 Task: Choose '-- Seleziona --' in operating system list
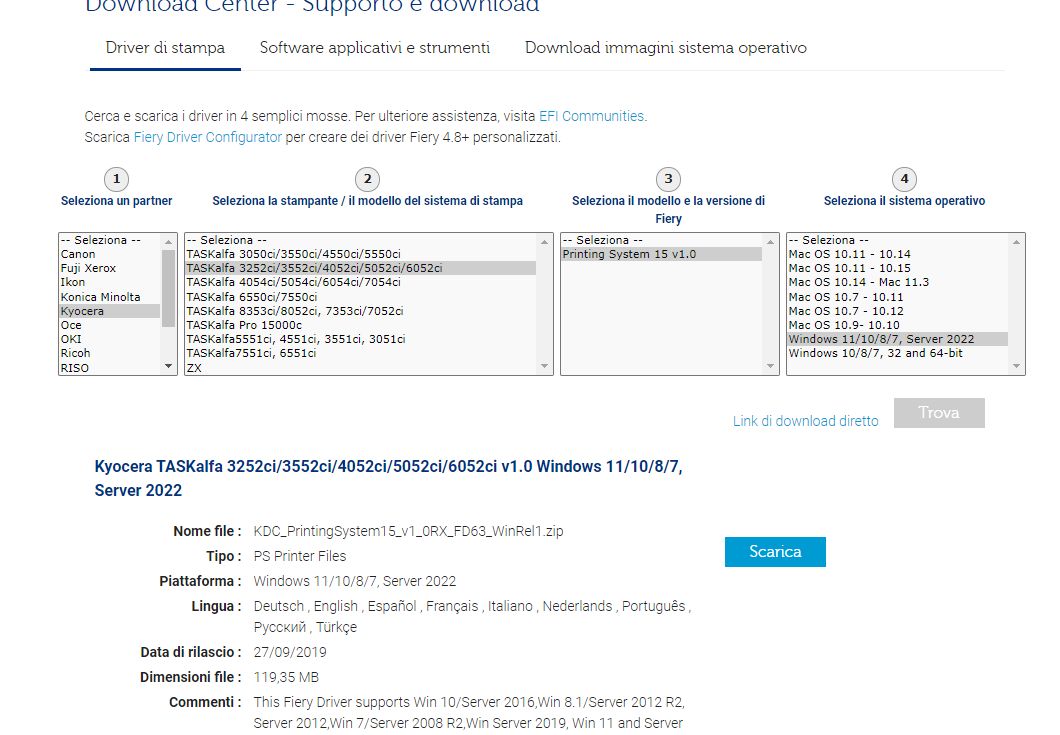tap(898, 240)
